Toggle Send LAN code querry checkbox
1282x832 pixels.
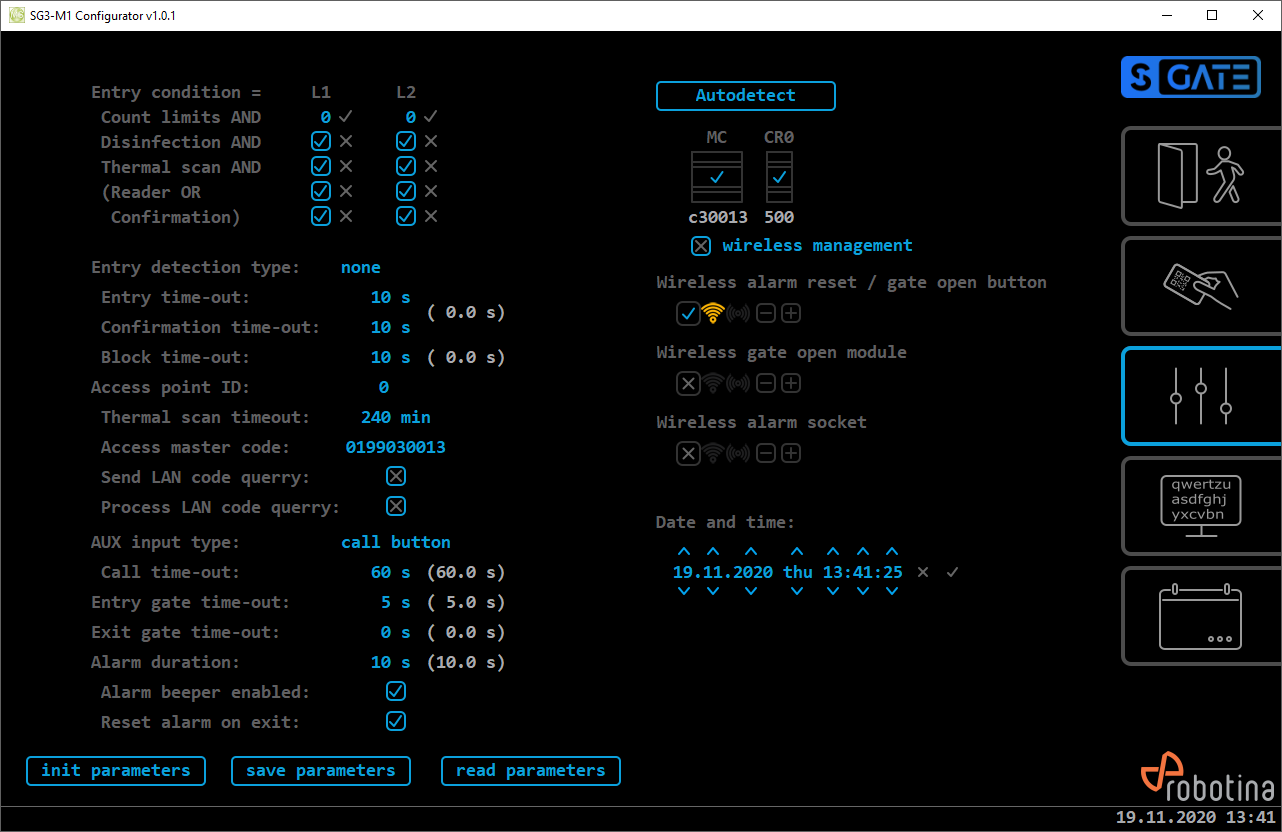coord(396,477)
